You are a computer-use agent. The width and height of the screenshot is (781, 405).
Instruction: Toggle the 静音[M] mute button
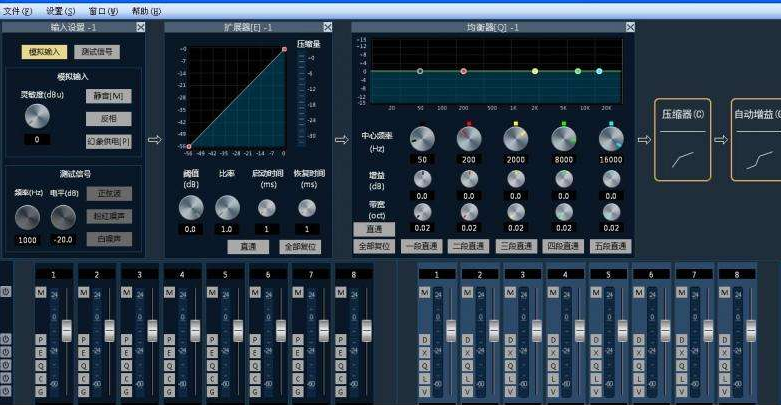click(109, 96)
